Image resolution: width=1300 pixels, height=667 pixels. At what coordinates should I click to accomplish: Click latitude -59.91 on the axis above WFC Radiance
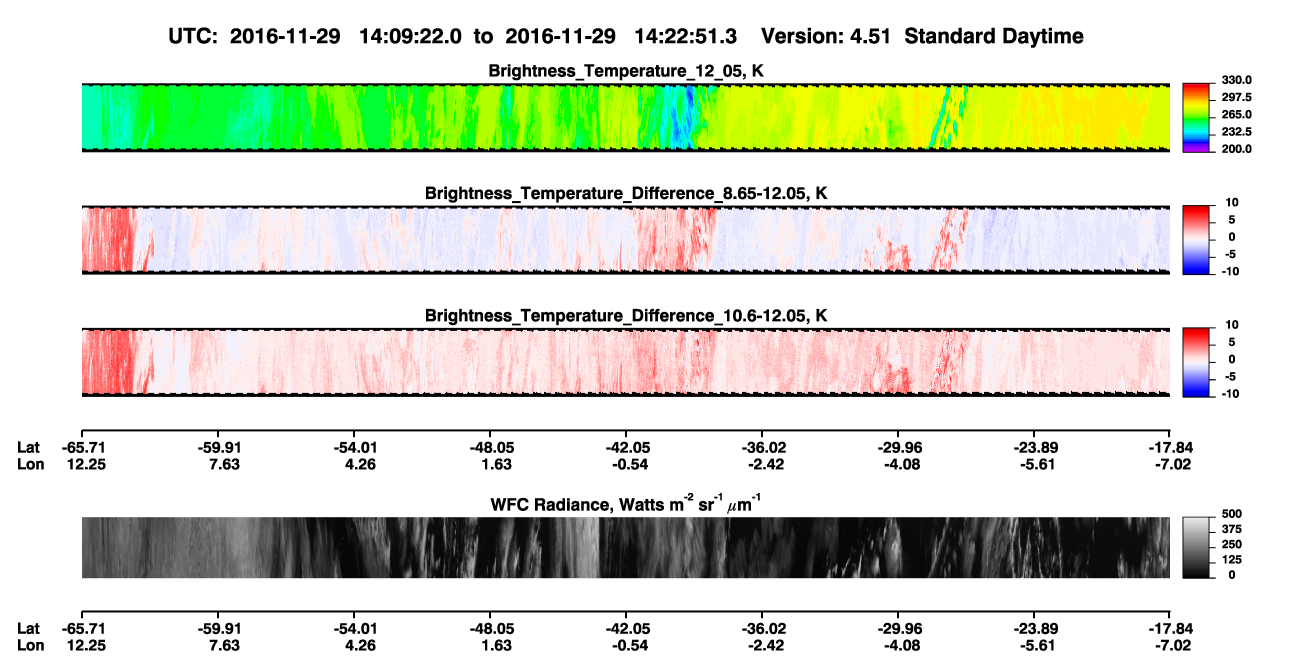pyautogui.click(x=218, y=447)
